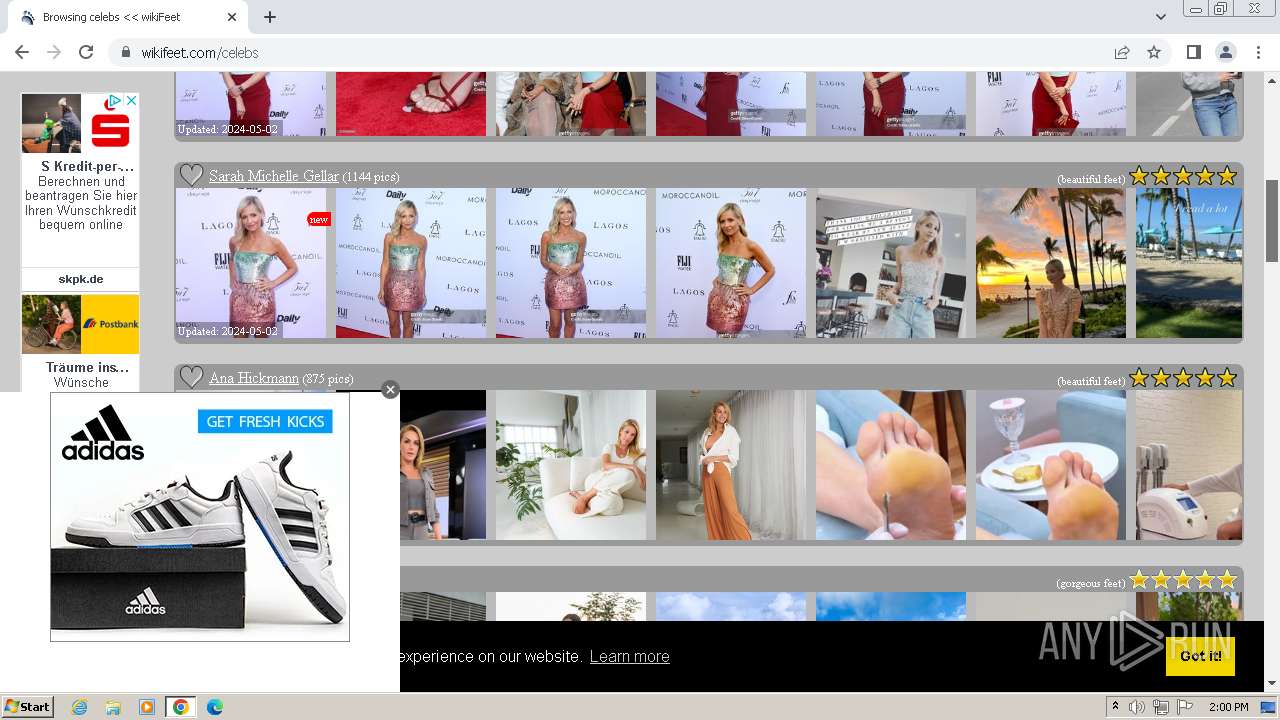The image size is (1280, 720).
Task: Rate Ana Hickmann third star
Action: (1183, 378)
